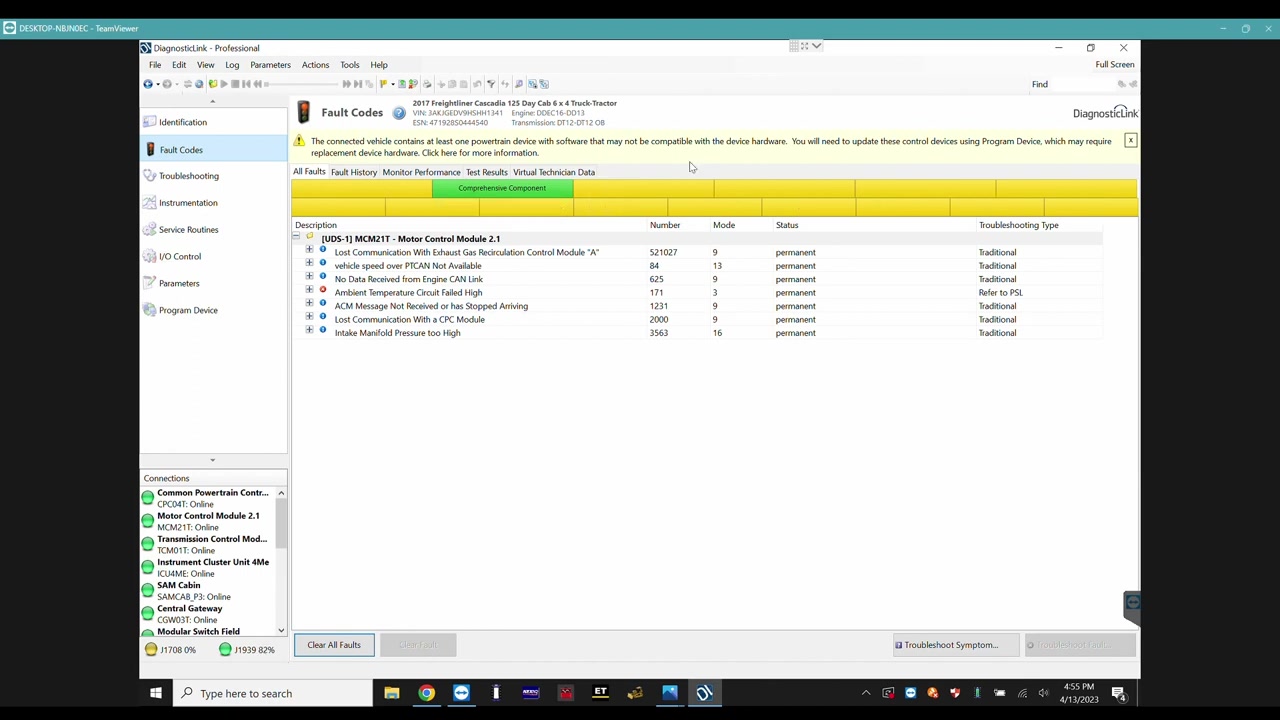This screenshot has height=720, width=1280.
Task: Click the Print toolbar icon
Action: point(427,84)
